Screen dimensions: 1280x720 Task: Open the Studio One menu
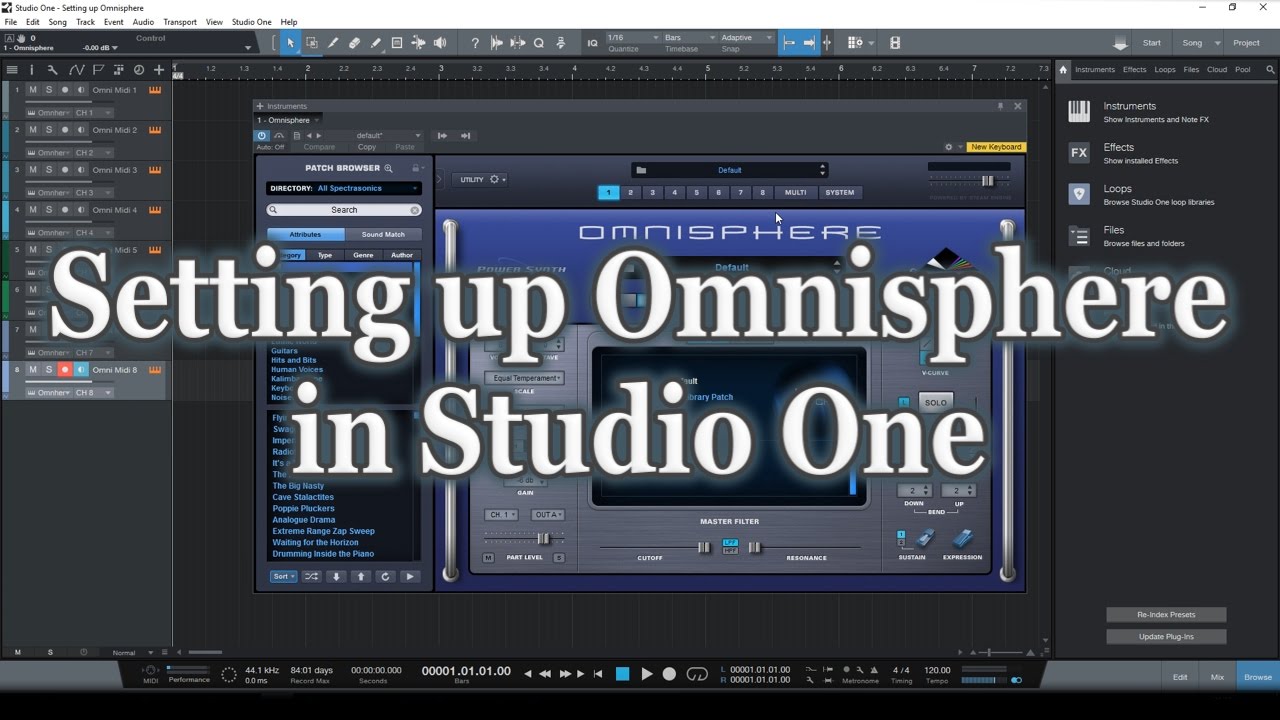[x=251, y=22]
